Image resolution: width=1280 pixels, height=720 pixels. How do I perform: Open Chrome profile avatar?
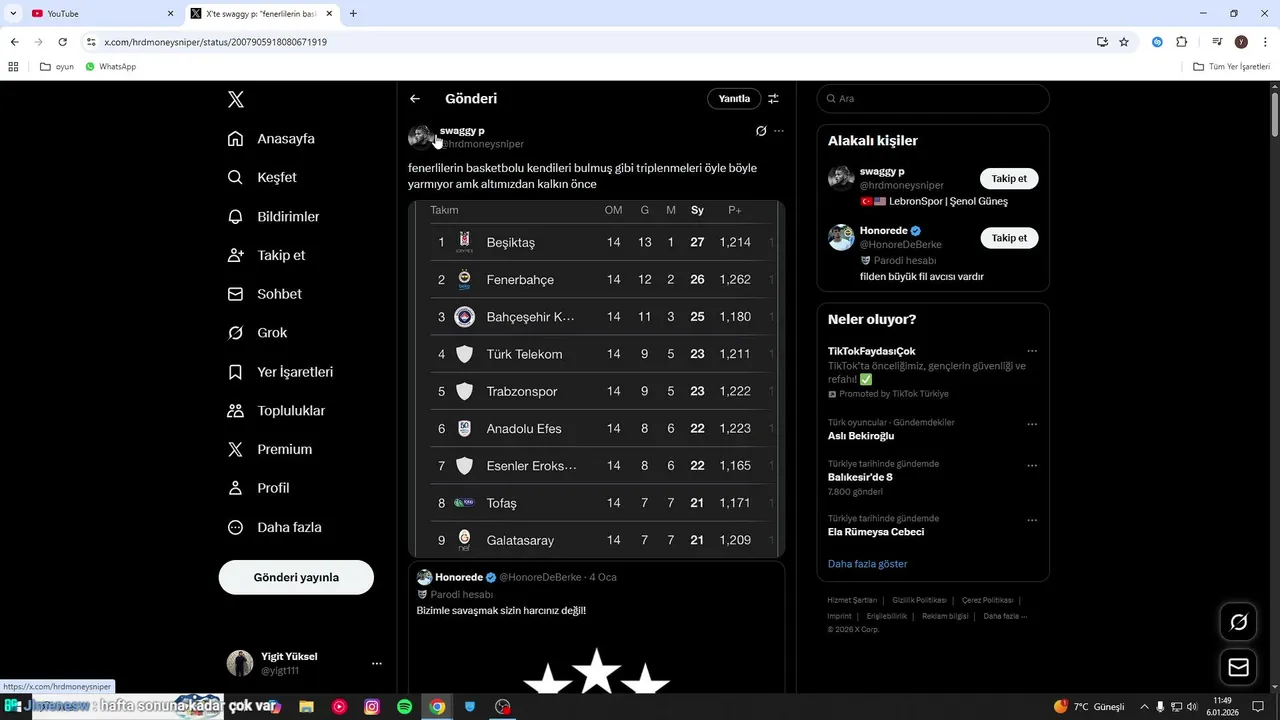1241,42
